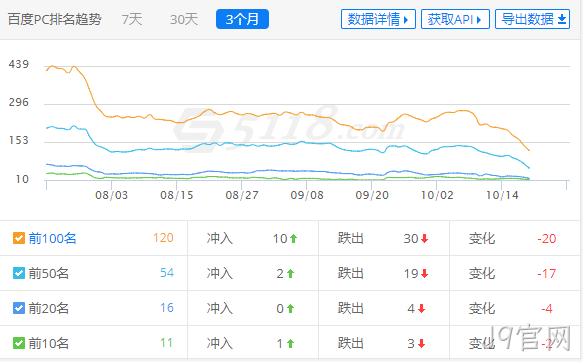583x362 pixels.
Task: Click the red down arrow beside 19
Action: pyautogui.click(x=425, y=274)
